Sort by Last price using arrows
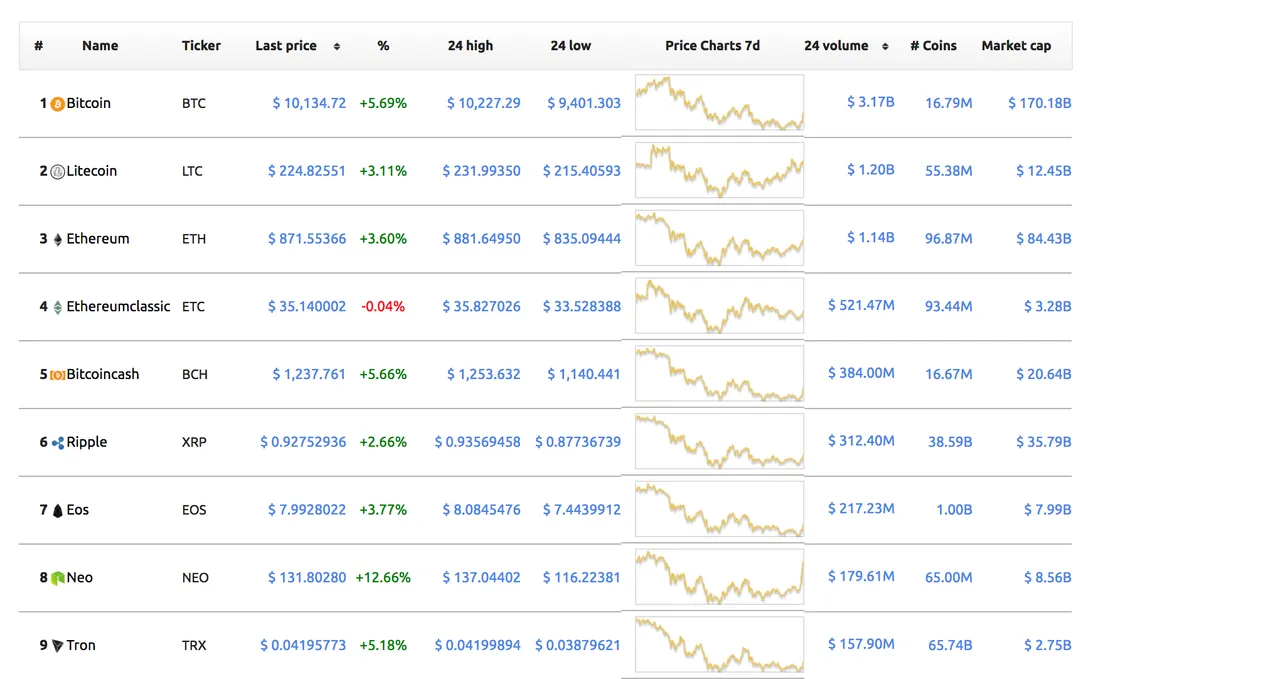This screenshot has width=1280, height=679. 336,46
